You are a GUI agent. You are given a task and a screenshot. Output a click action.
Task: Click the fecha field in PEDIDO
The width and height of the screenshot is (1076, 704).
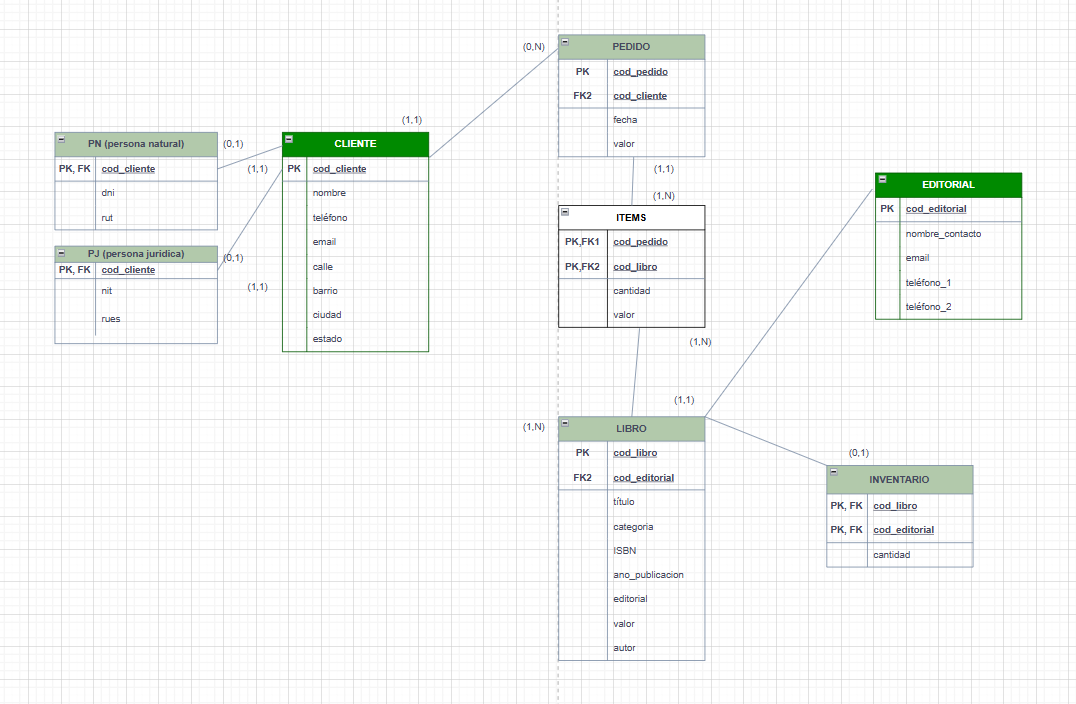(x=625, y=119)
